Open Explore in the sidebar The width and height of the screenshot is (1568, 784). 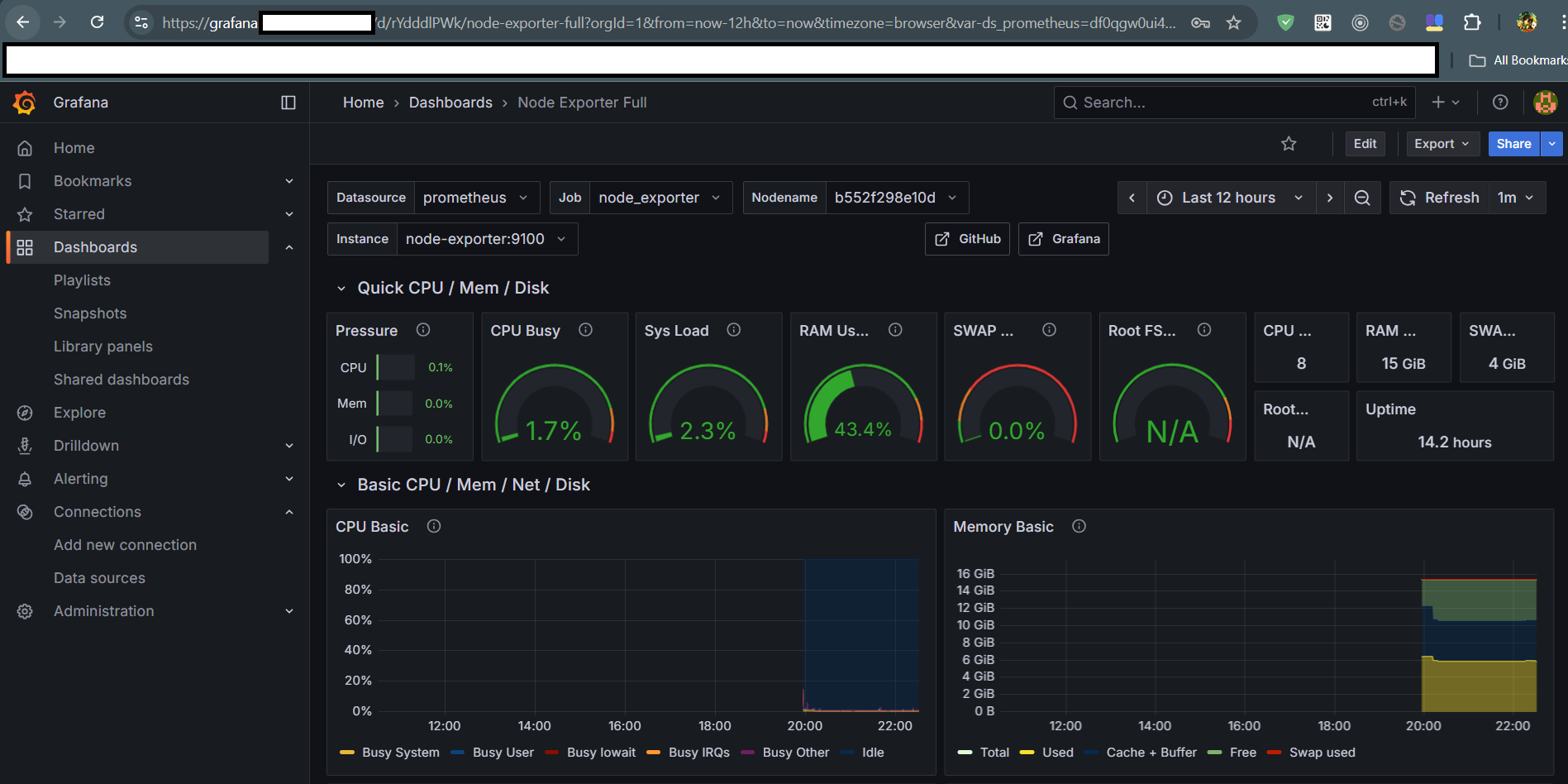[x=79, y=413]
